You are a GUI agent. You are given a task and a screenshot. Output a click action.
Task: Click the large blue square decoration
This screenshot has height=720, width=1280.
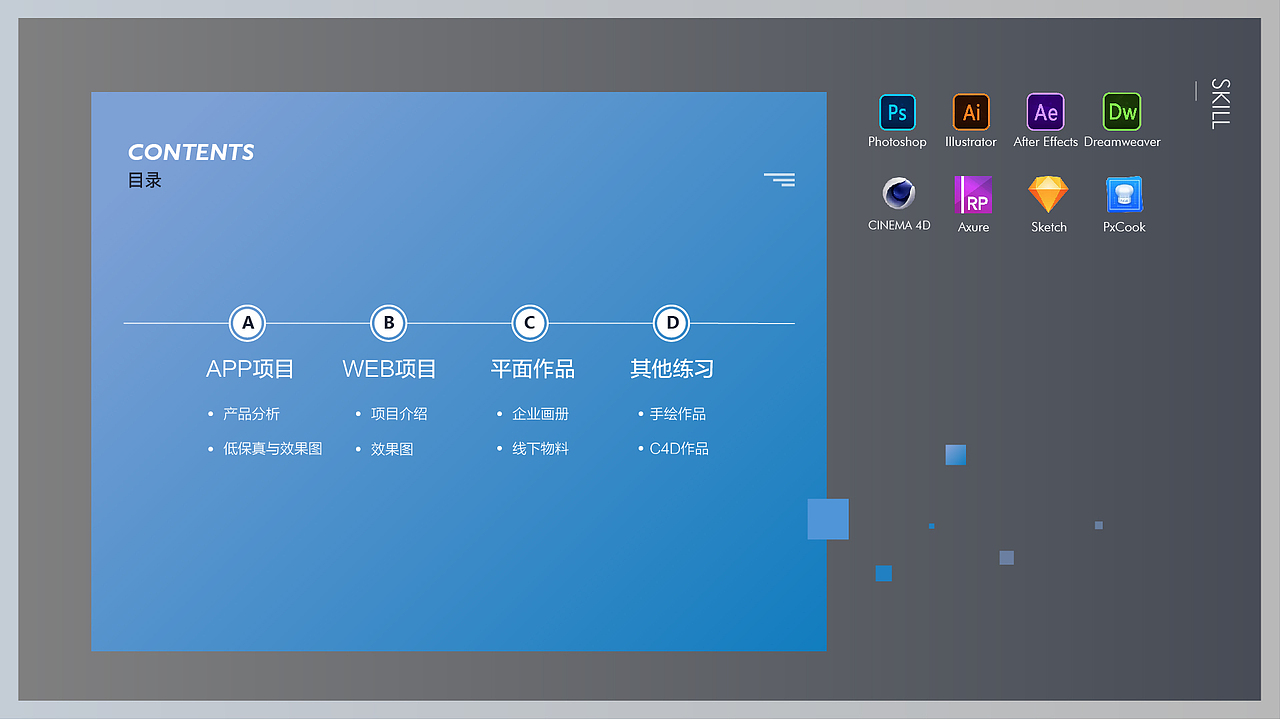827,519
